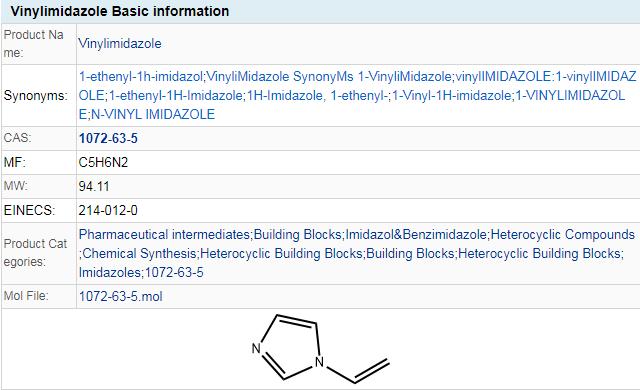Image resolution: width=640 pixels, height=390 pixels.
Task: Select the 1-Vinyl-1H-imidazole synonym link
Action: point(452,95)
